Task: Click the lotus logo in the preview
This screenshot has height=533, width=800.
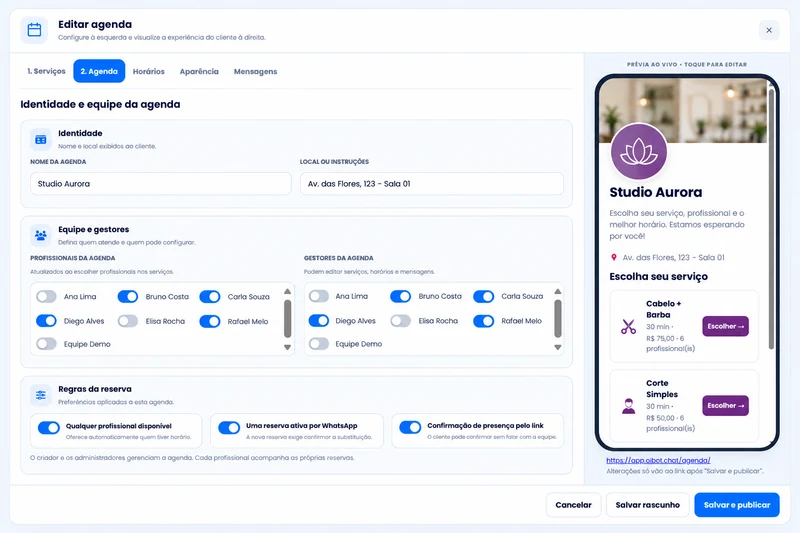Action: pos(639,151)
